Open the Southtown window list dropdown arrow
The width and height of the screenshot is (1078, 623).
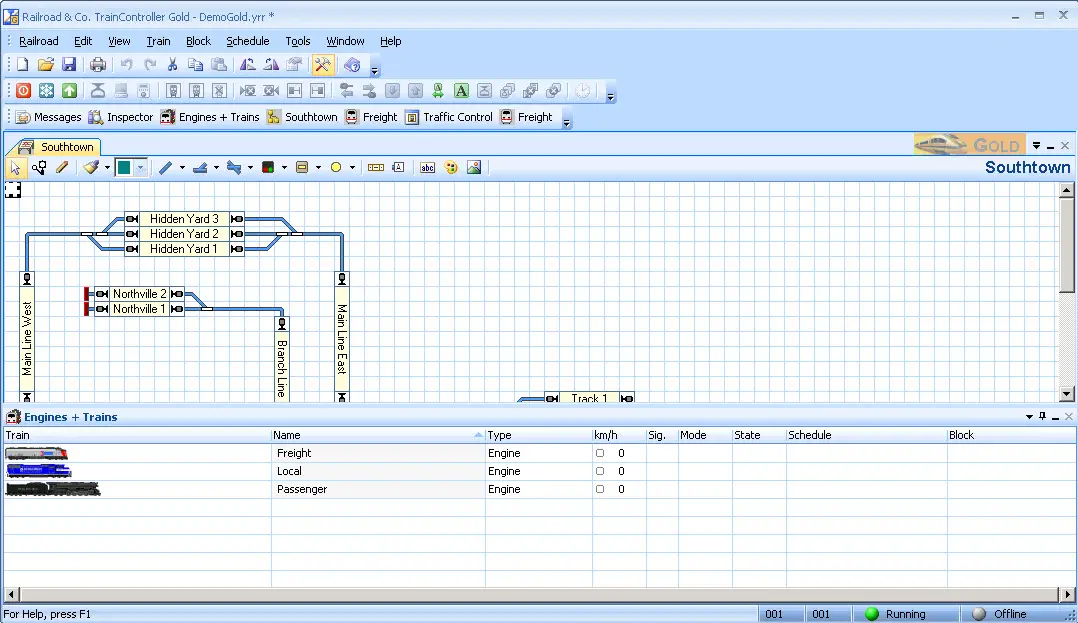point(1036,146)
